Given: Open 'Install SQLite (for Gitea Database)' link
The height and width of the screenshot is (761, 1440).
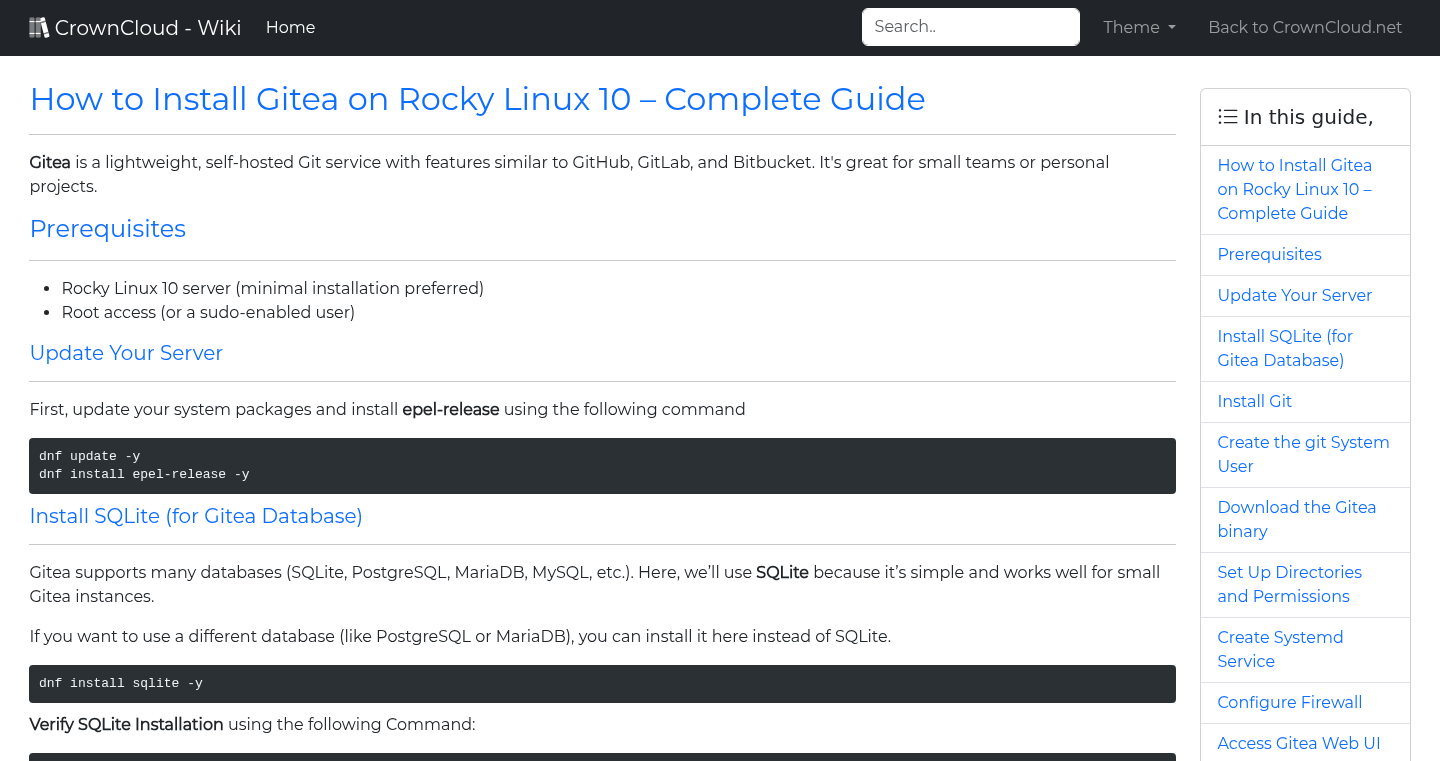Looking at the screenshot, I should tap(1285, 348).
